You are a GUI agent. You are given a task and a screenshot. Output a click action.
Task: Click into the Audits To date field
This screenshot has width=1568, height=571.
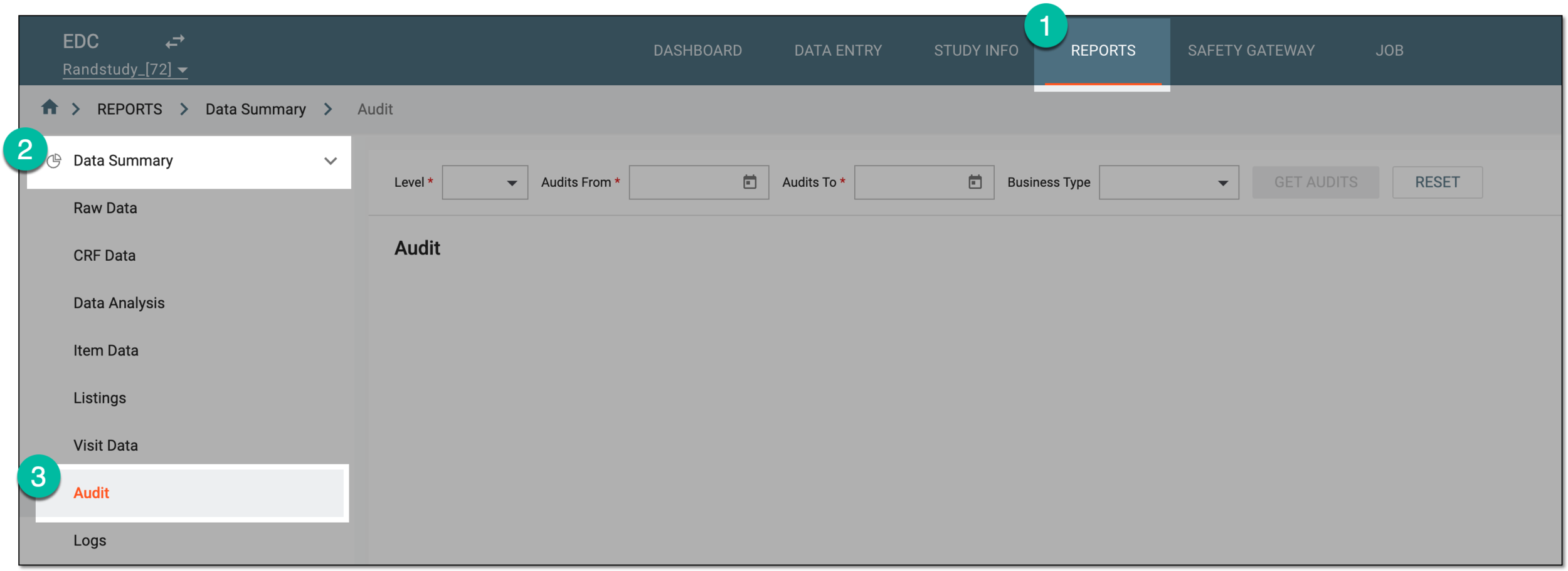[x=924, y=182]
